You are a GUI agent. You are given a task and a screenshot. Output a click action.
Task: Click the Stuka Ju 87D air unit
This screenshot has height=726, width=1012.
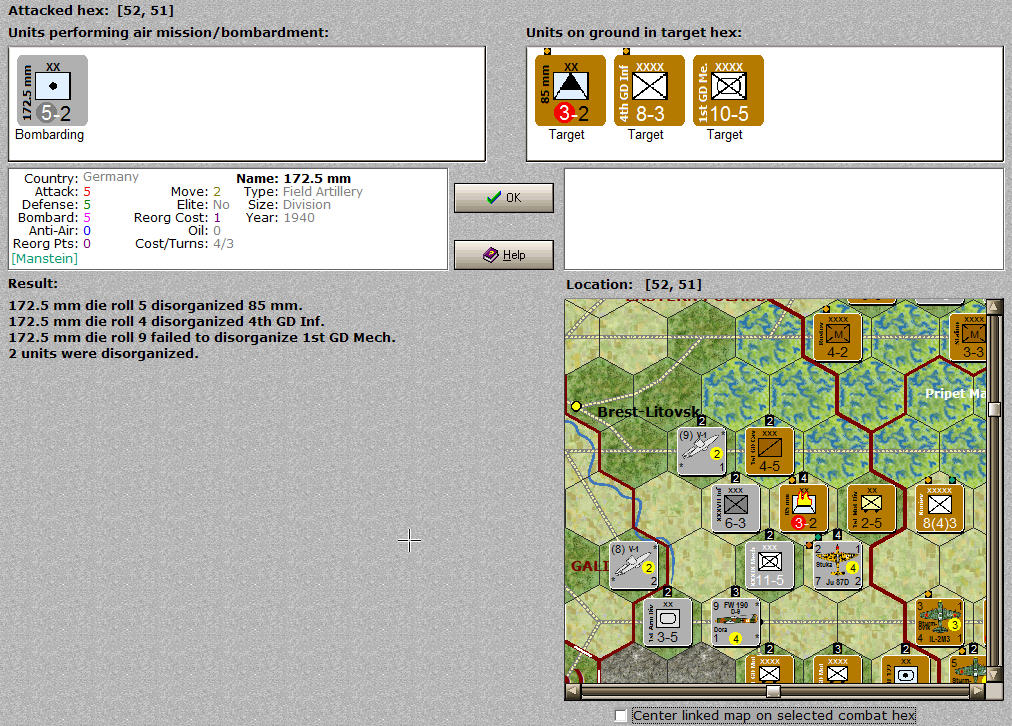click(837, 565)
